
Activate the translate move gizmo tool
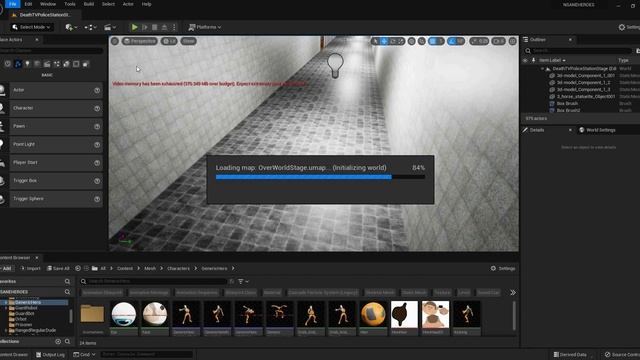384,41
